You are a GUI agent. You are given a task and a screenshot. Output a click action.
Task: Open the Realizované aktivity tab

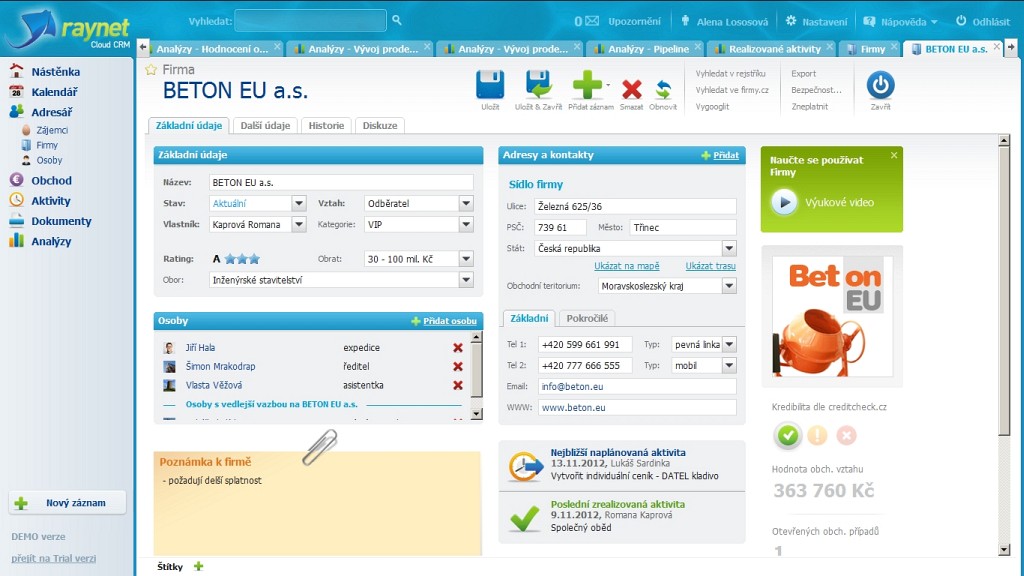point(772,48)
